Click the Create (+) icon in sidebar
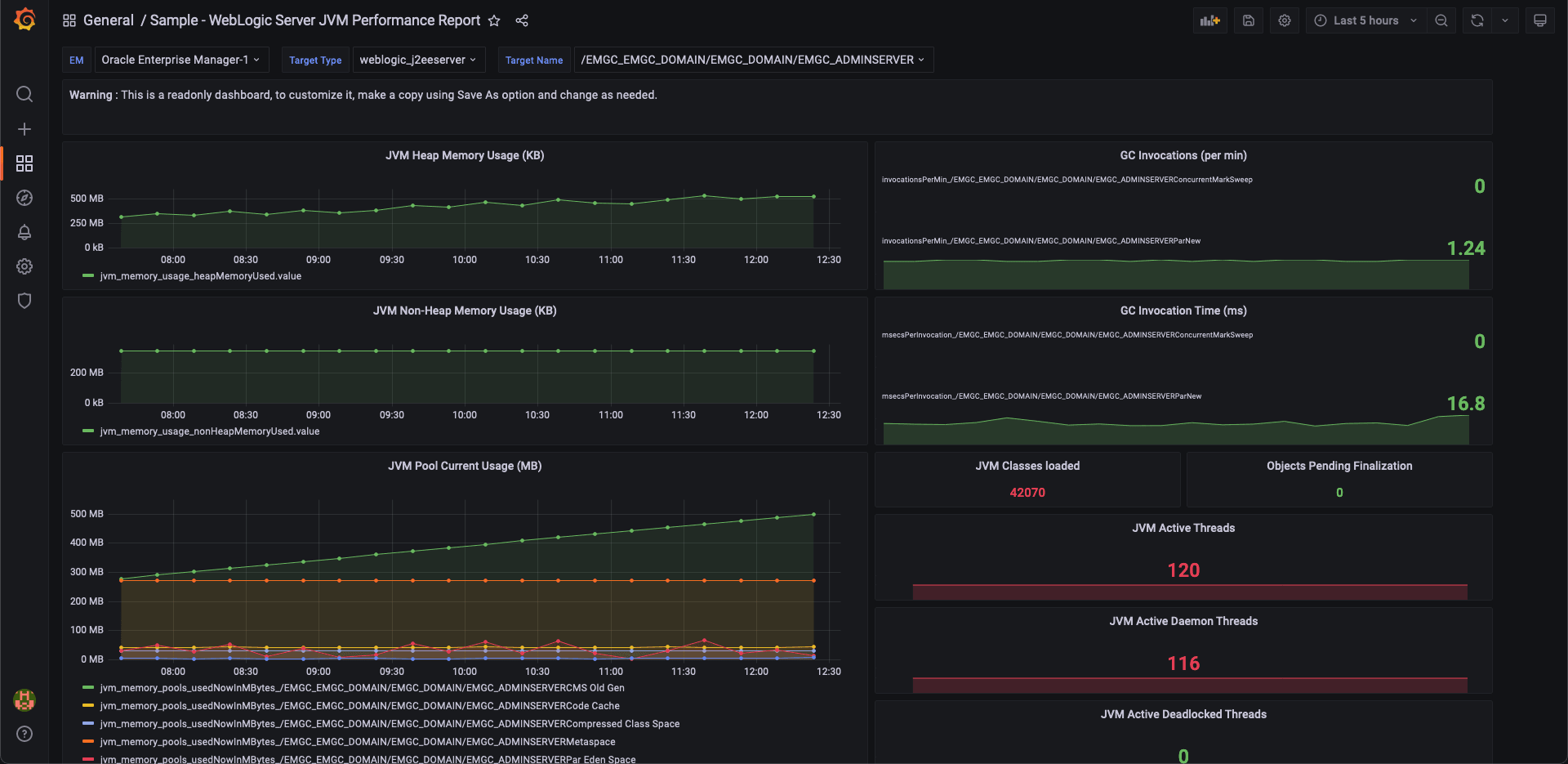This screenshot has width=1568, height=764. point(24,128)
